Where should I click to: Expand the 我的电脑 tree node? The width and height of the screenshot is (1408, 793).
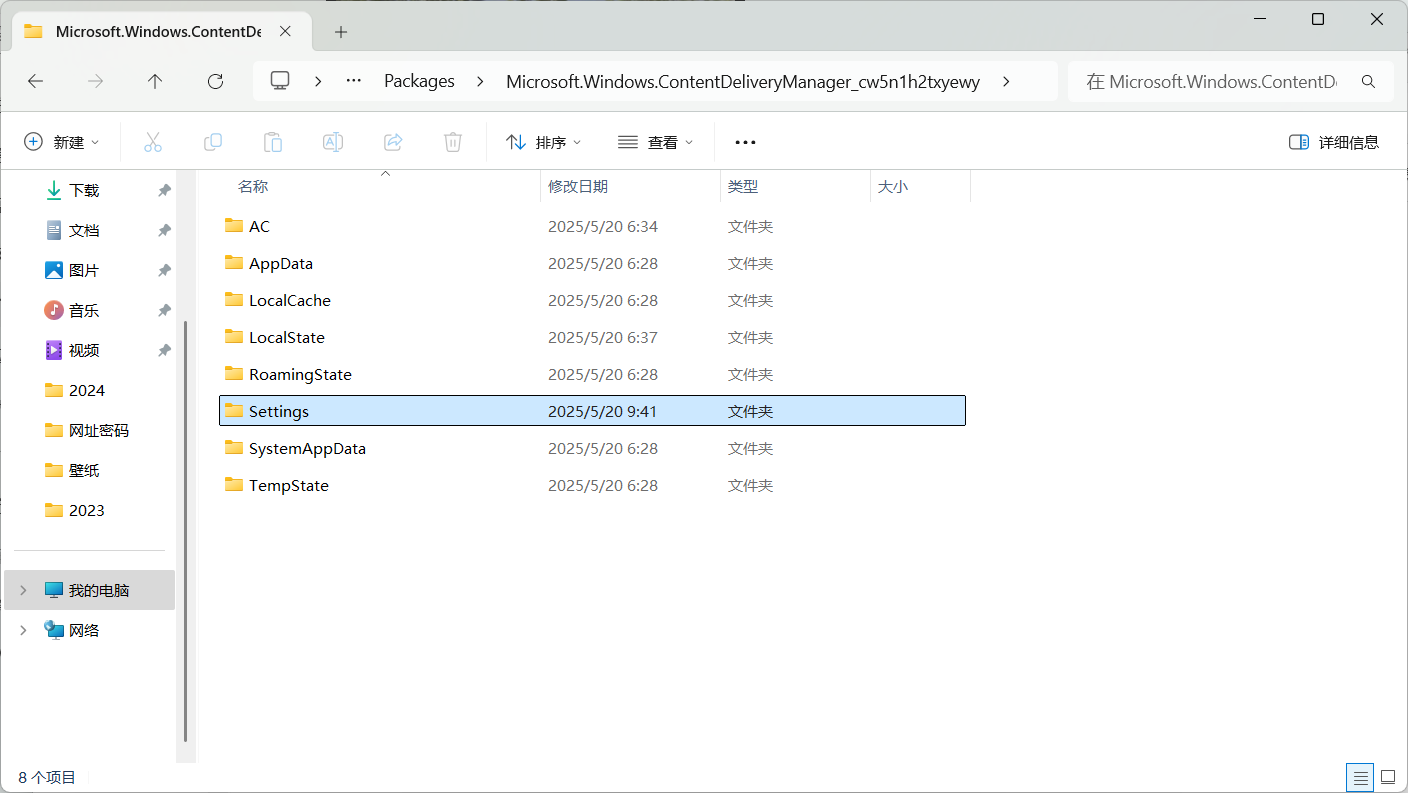click(x=24, y=591)
